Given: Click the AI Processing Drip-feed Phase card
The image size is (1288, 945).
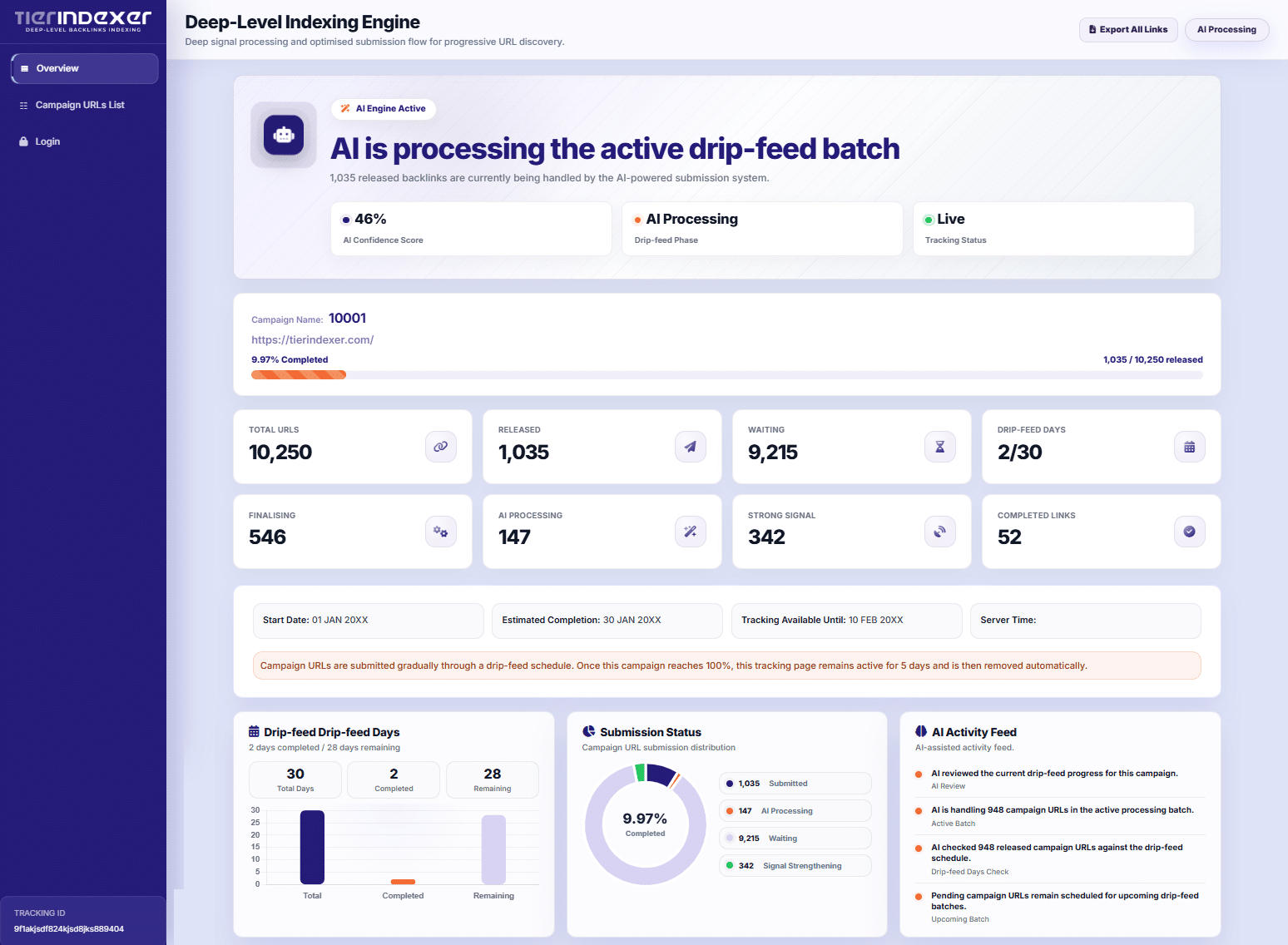Looking at the screenshot, I should pos(762,229).
